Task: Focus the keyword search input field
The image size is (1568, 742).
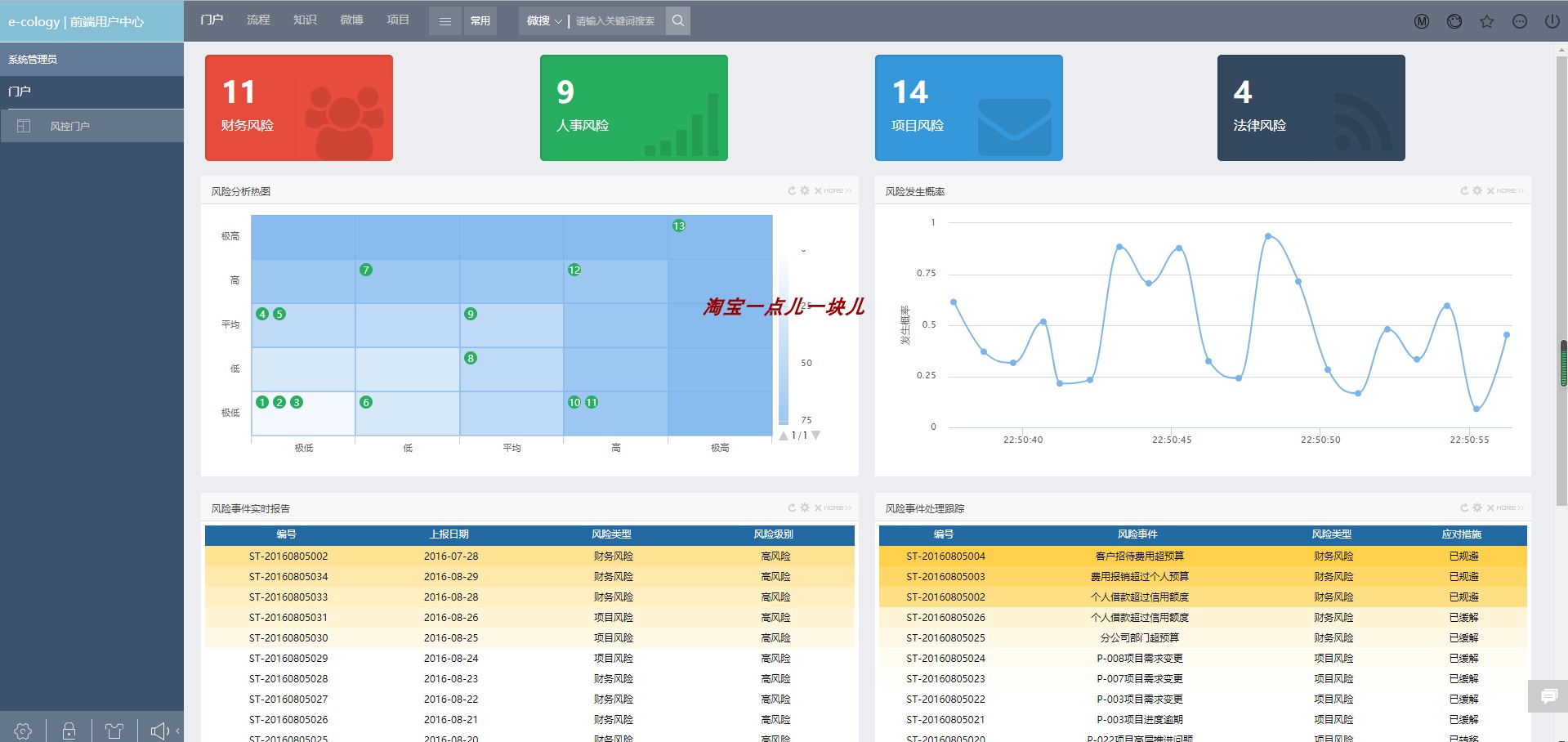Action: (x=618, y=20)
